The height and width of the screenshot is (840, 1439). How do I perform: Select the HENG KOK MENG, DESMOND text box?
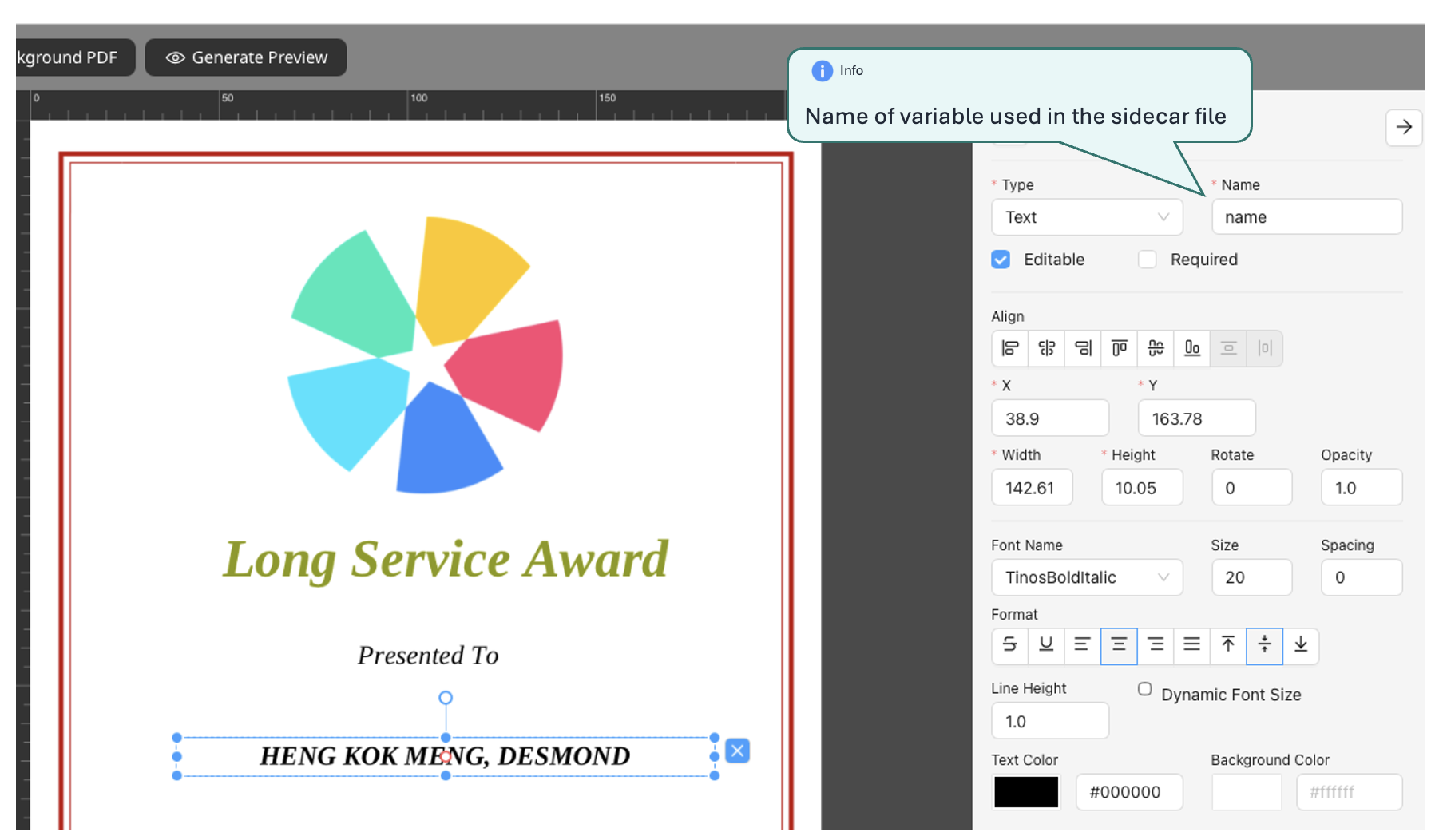click(446, 756)
